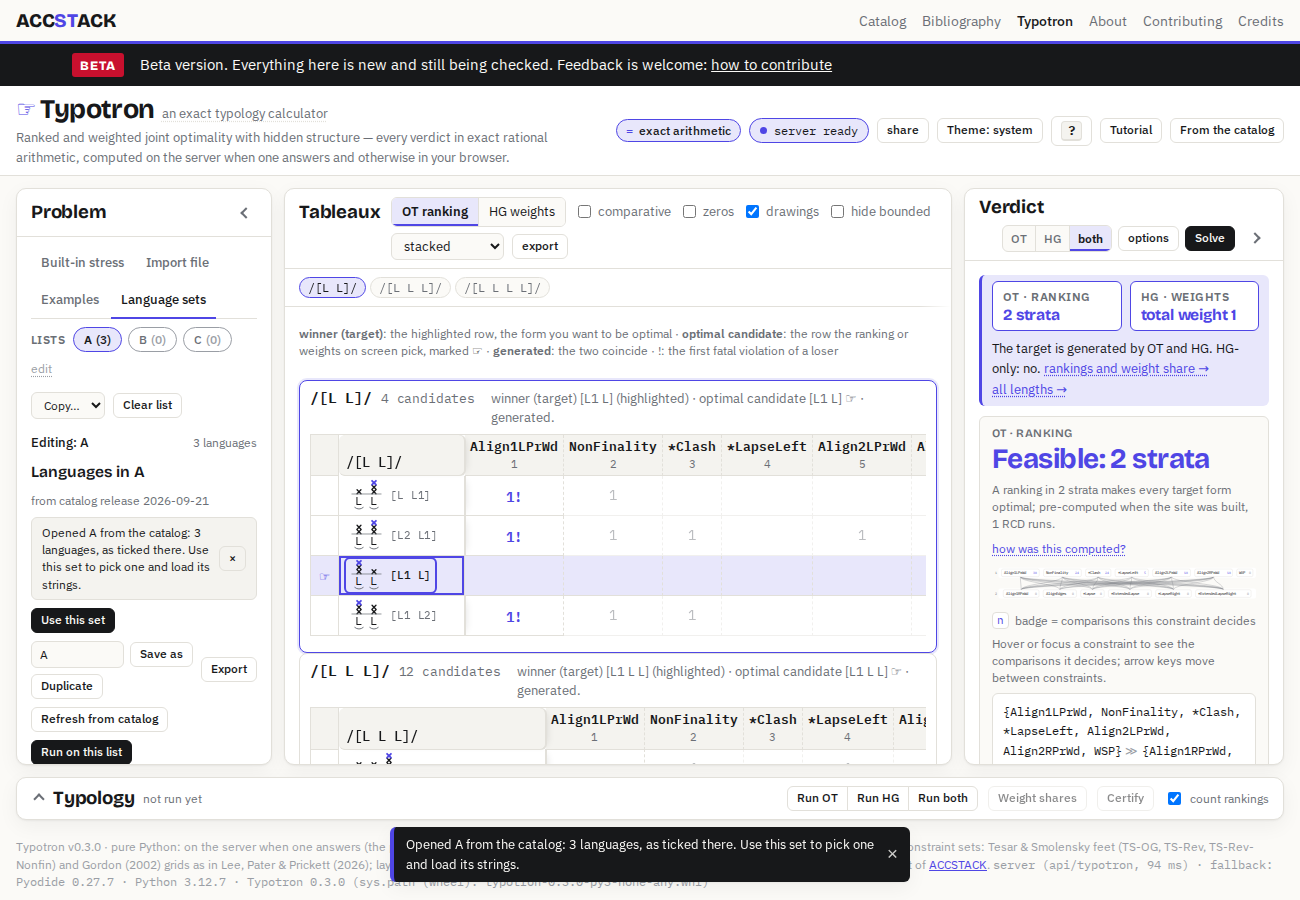This screenshot has height=900, width=1300.
Task: Select list B (0)
Action: tap(152, 340)
